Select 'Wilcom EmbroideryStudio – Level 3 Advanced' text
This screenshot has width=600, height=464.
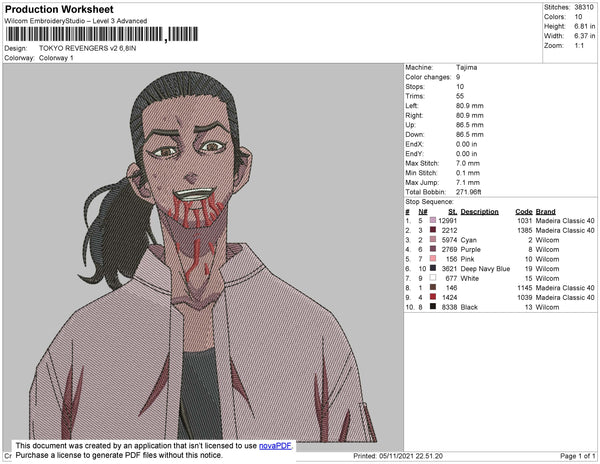[x=76, y=21]
